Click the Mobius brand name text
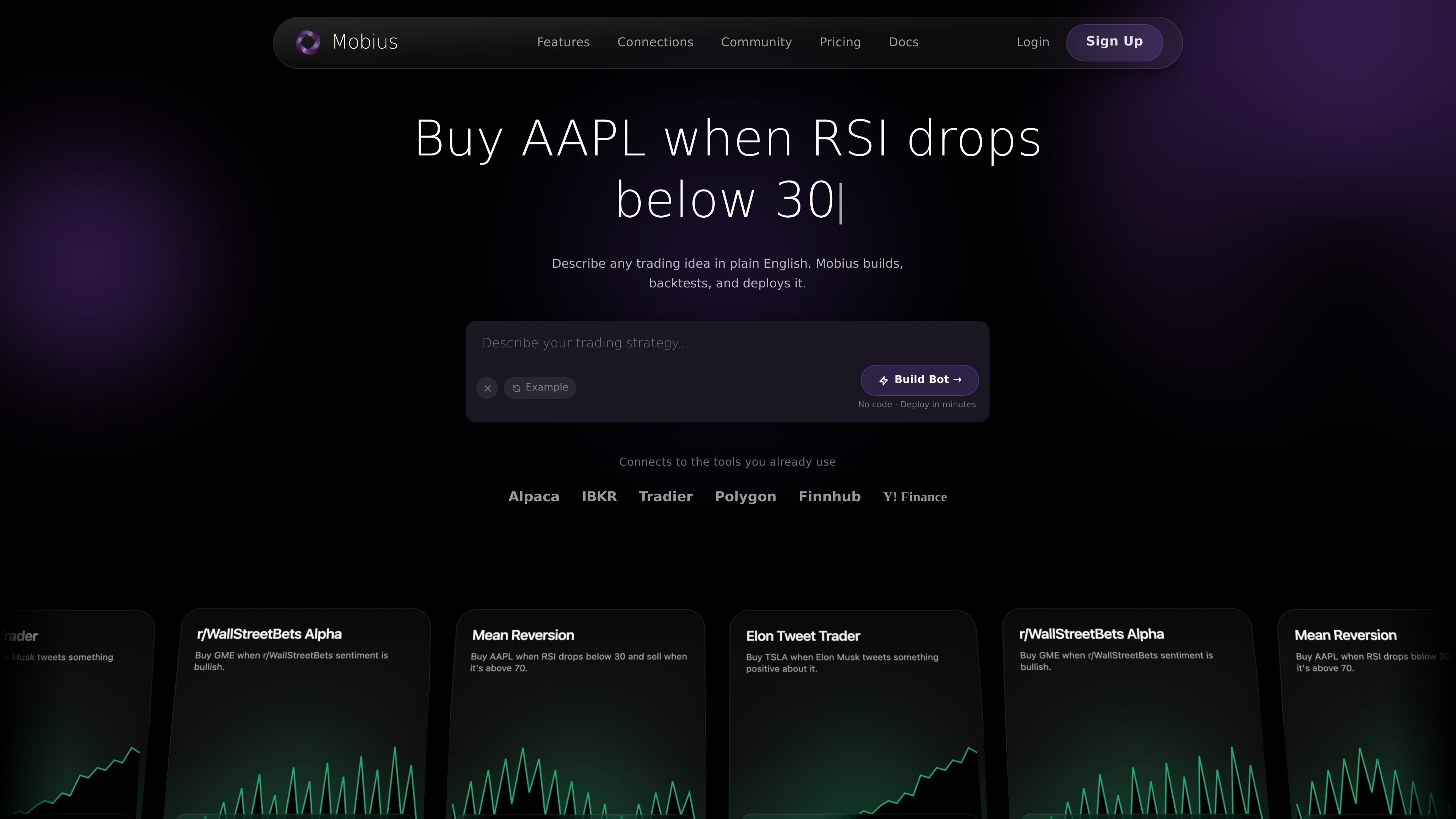The height and width of the screenshot is (819, 1456). (x=365, y=42)
